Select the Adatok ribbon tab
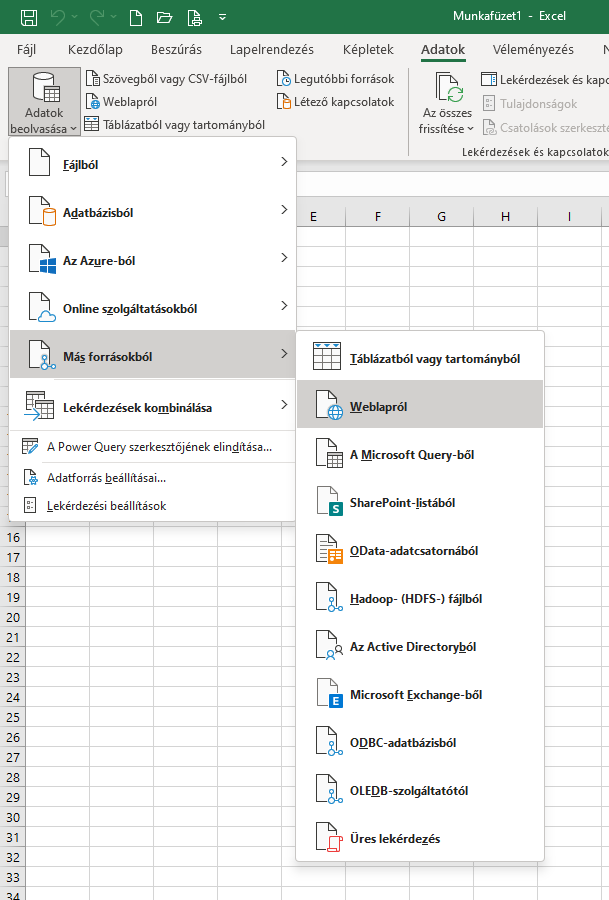The image size is (609, 900). [x=443, y=50]
